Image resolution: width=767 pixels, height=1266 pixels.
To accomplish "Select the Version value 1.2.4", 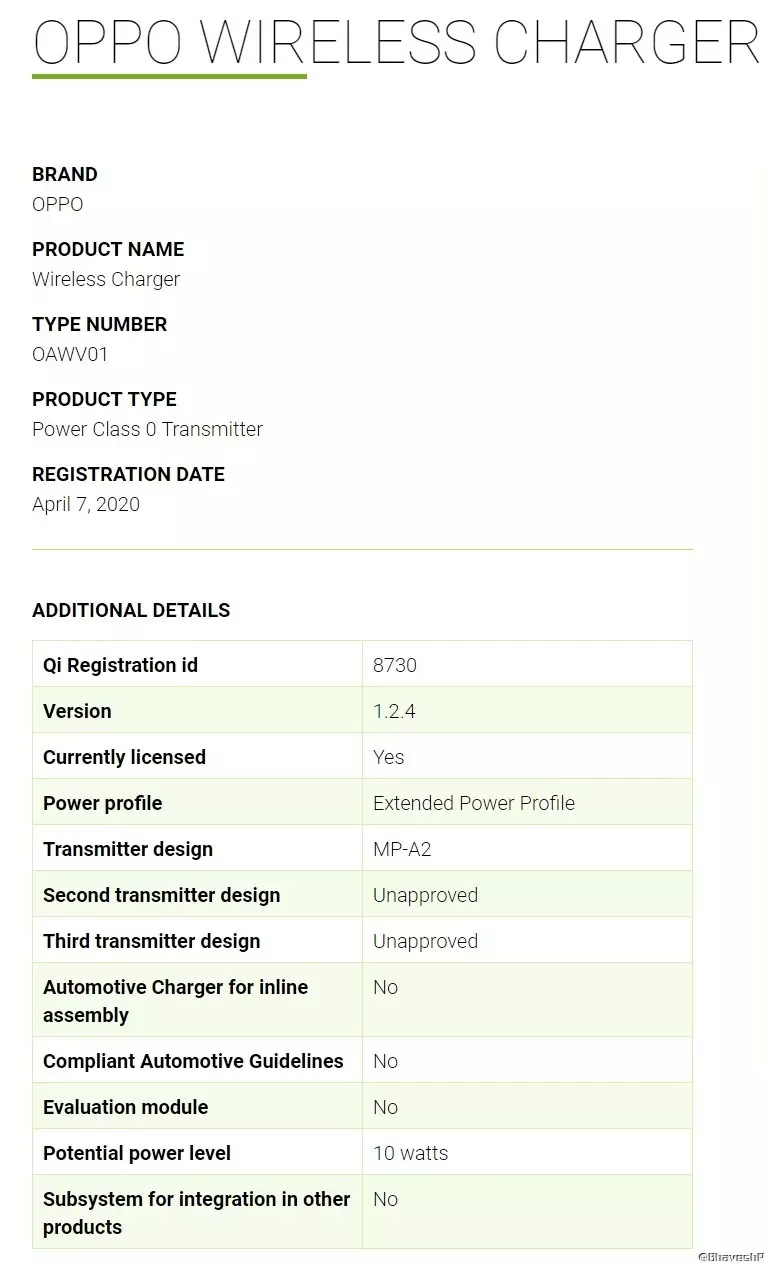I will 394,711.
